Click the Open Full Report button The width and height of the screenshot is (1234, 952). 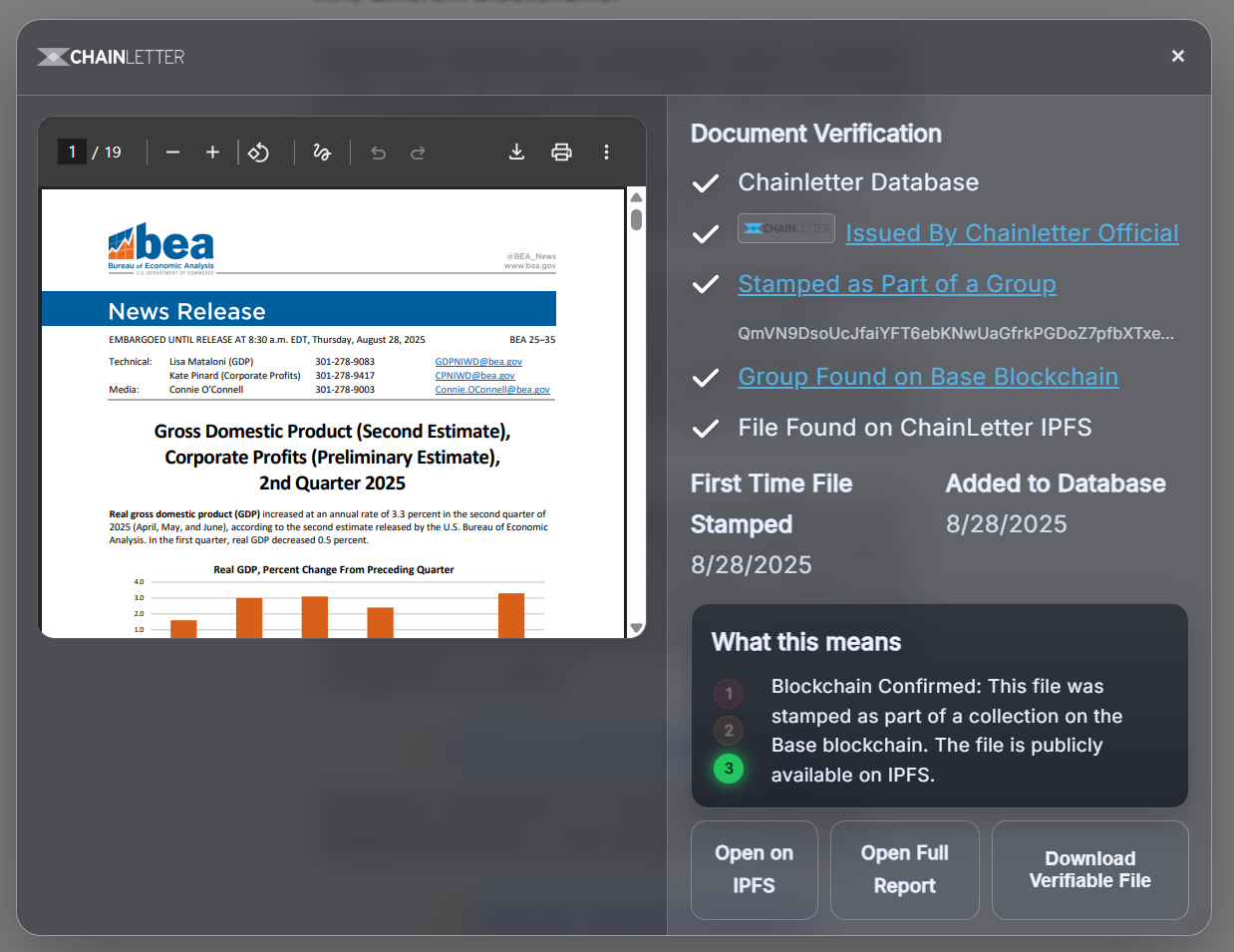click(x=904, y=869)
